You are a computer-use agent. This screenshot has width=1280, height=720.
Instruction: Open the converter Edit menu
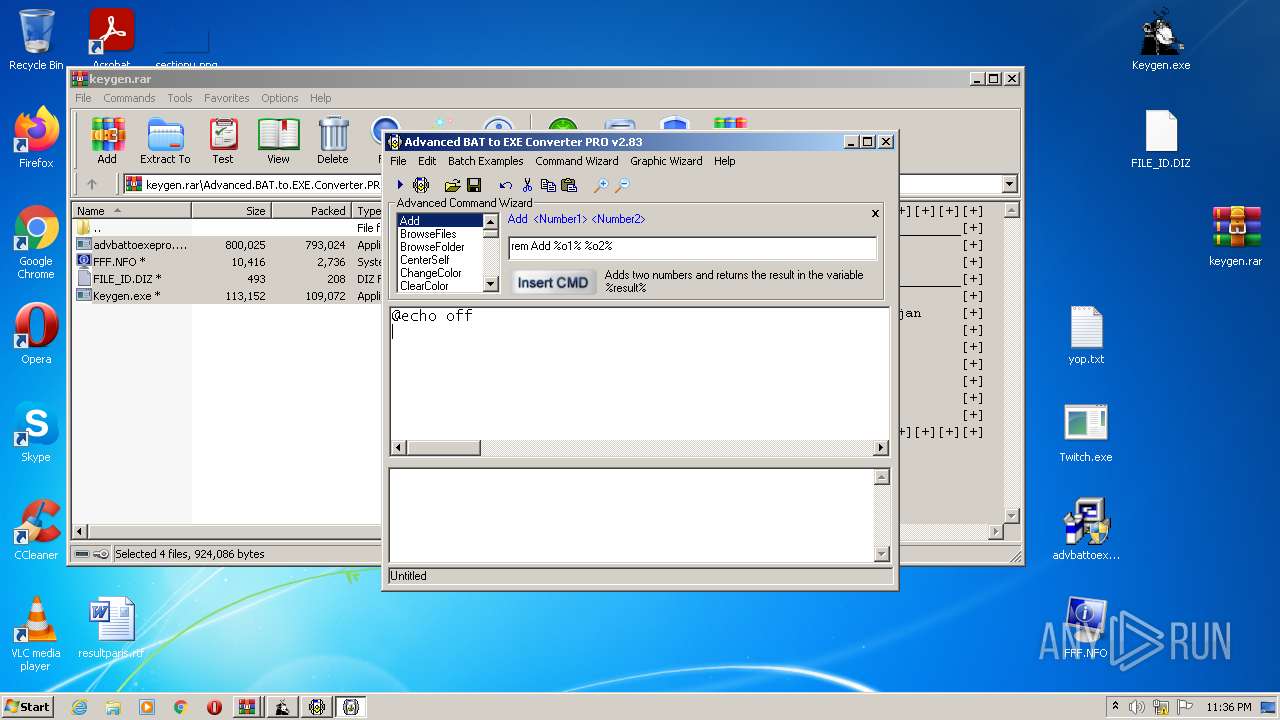pyautogui.click(x=427, y=161)
